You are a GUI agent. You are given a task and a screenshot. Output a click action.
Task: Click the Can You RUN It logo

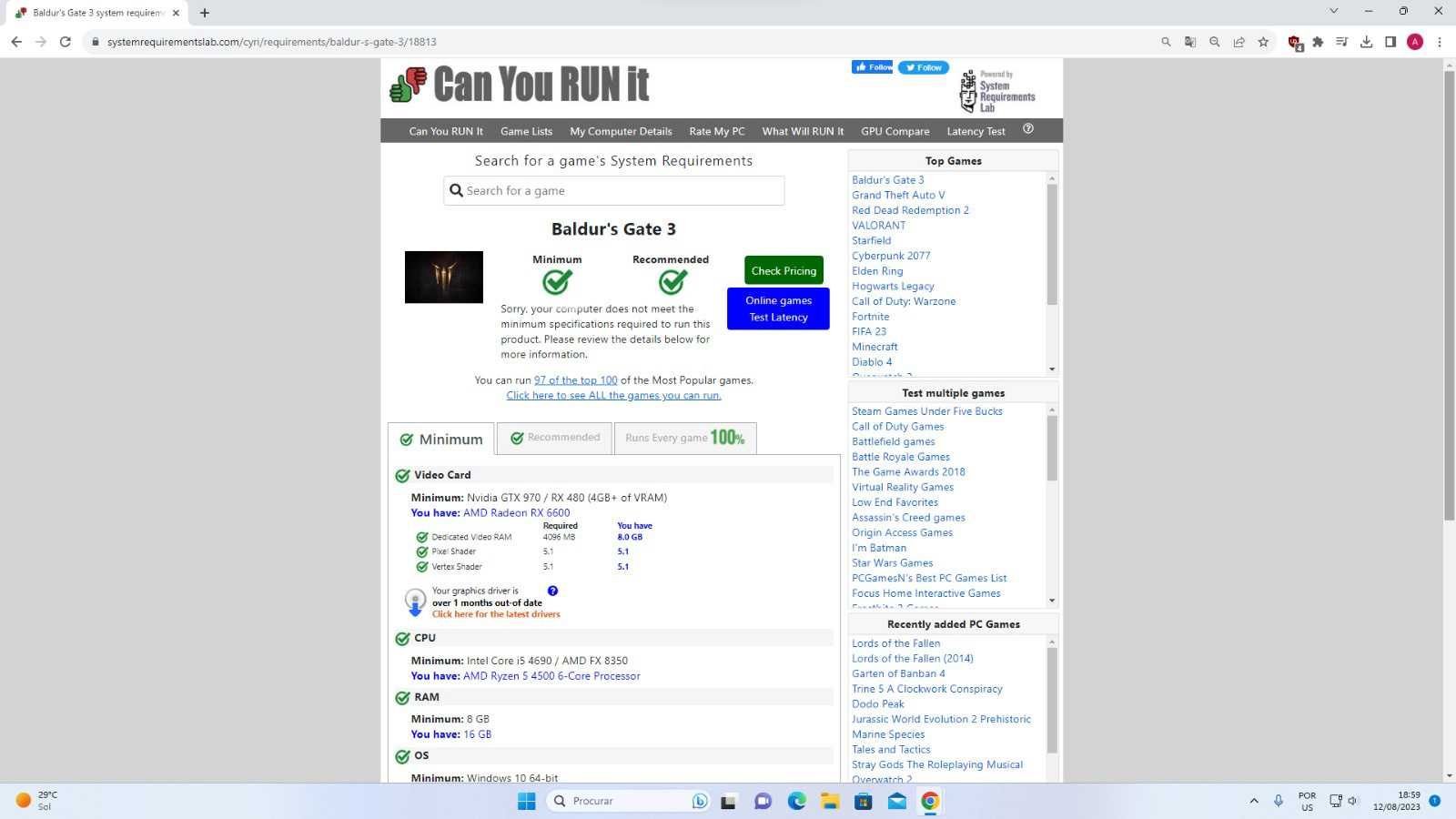520,85
